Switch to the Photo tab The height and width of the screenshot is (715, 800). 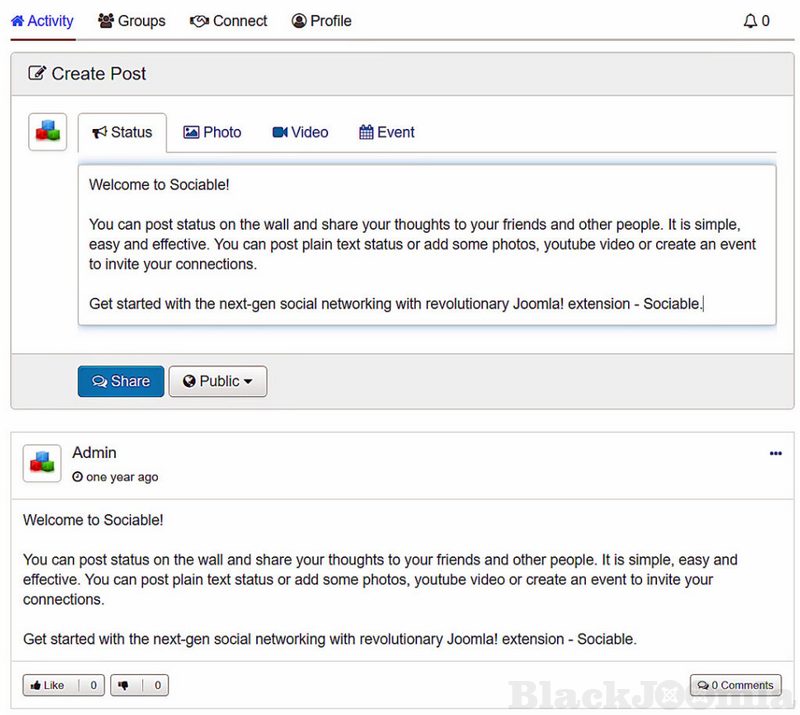[212, 132]
